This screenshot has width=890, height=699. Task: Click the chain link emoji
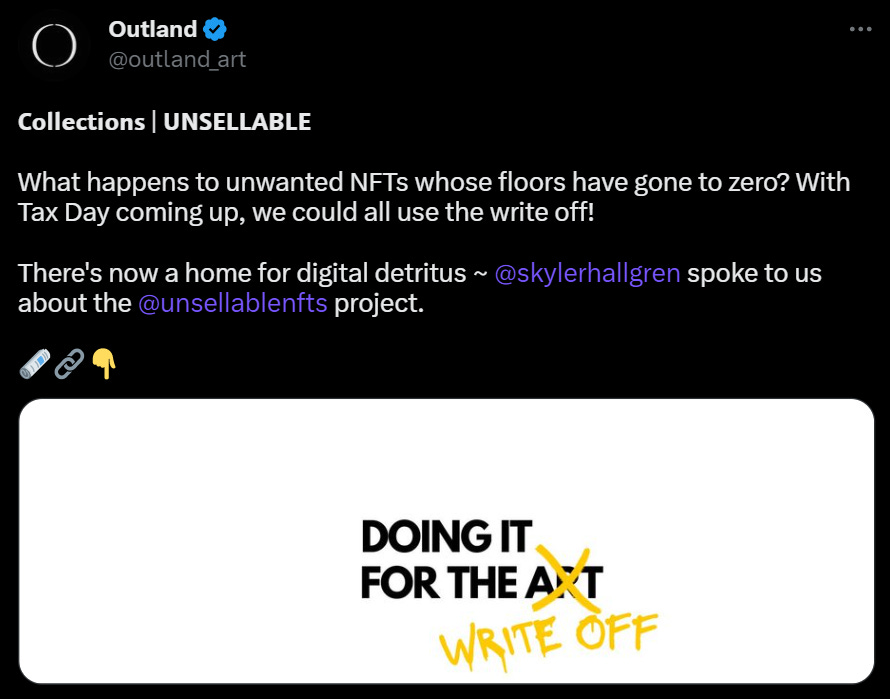click(x=68, y=364)
